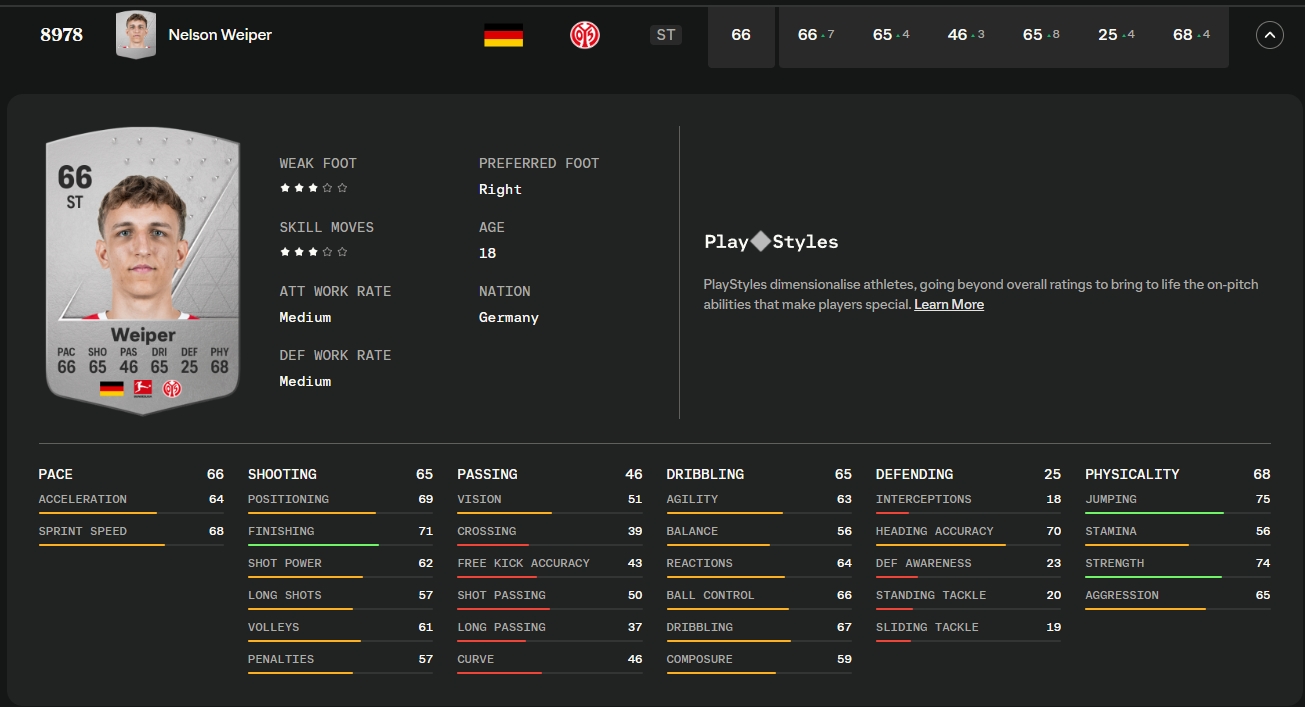Click the Positioning label
Screen dimensions: 1305x707
coord(288,499)
